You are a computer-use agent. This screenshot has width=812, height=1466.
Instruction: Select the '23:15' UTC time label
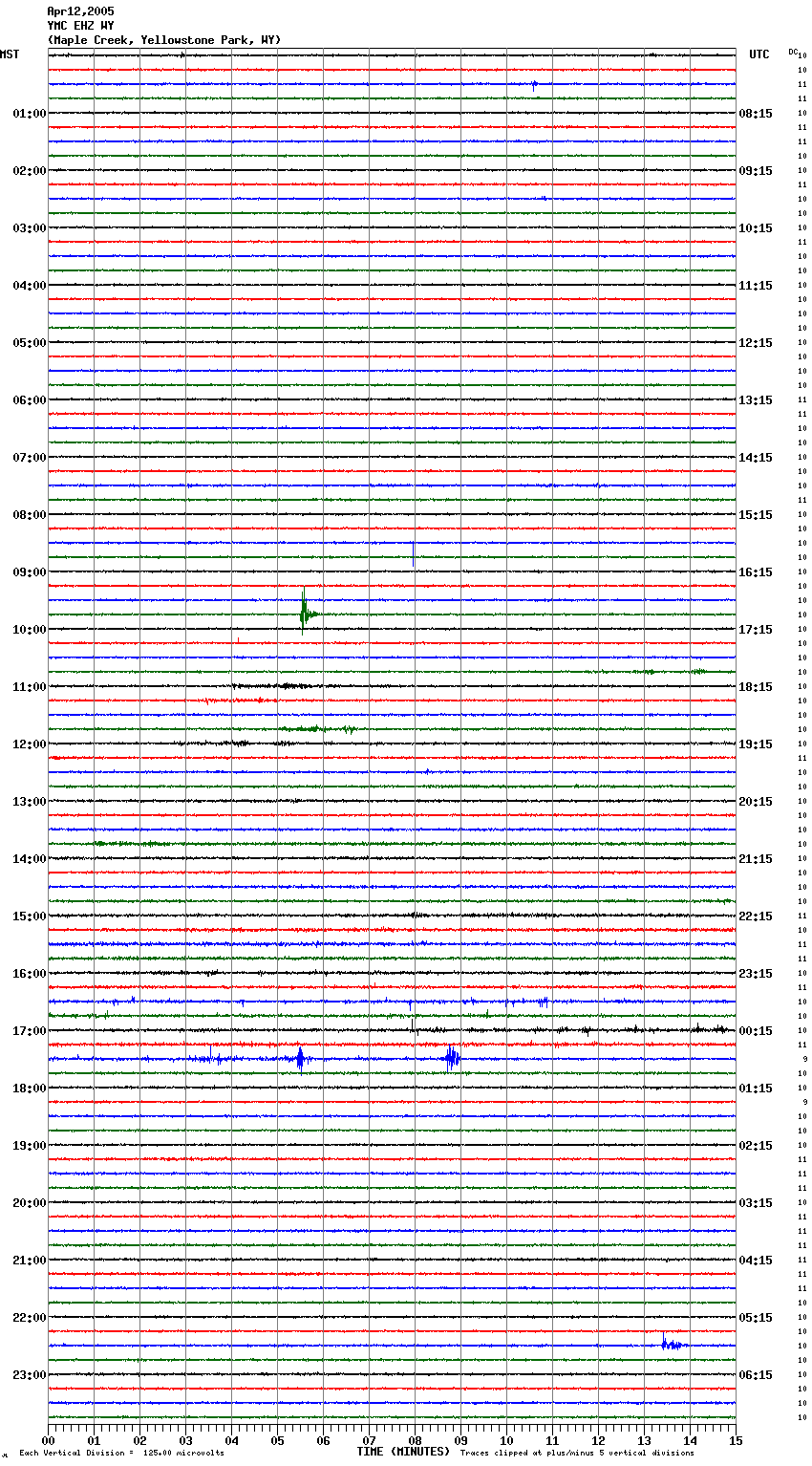(756, 974)
